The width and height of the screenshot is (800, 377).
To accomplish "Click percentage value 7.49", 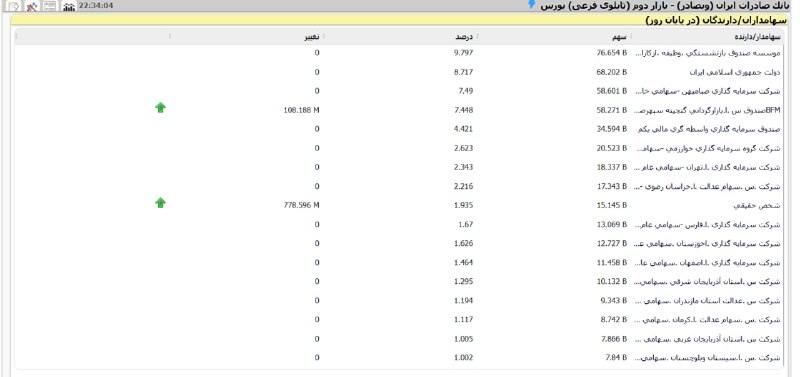I will point(466,91).
